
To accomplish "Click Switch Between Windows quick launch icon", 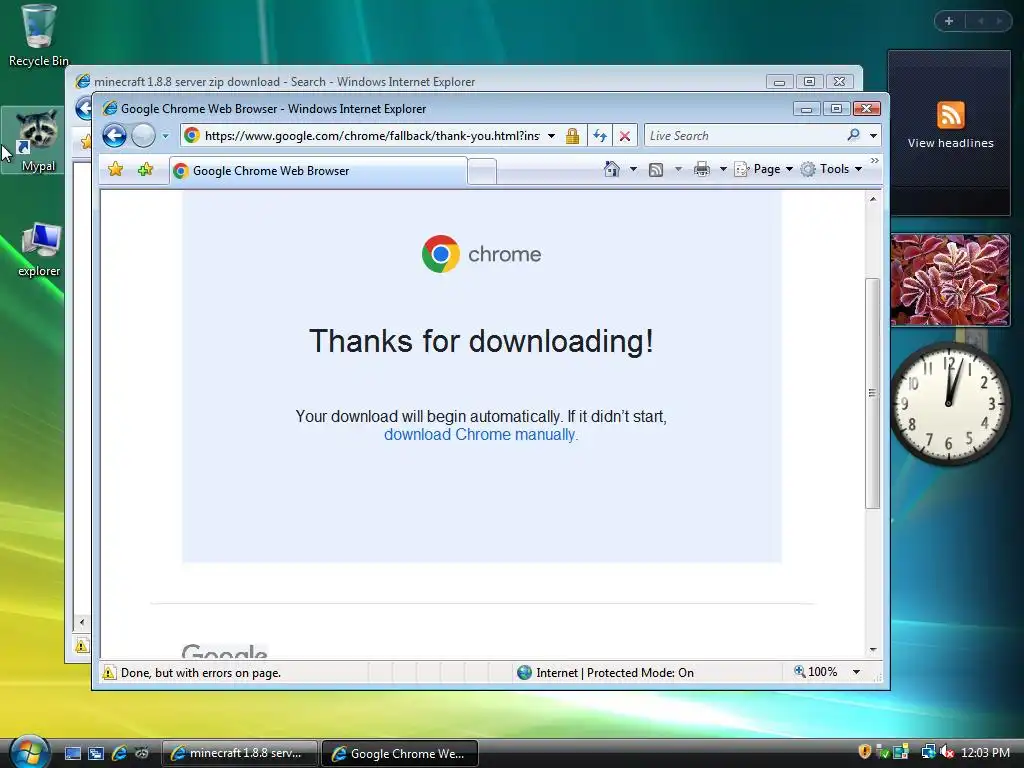I will coord(96,753).
